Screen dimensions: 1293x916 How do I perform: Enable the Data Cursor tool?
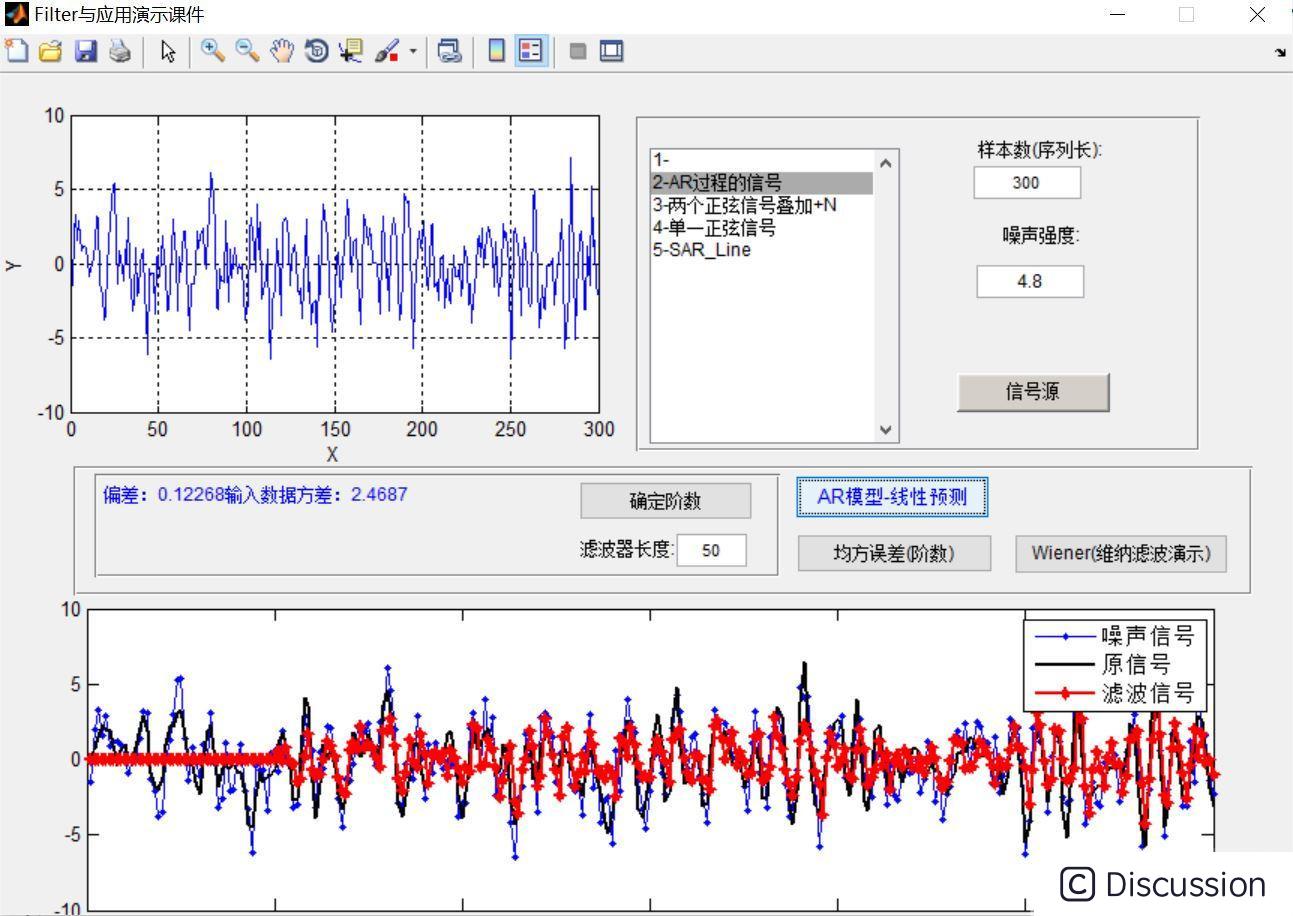tap(350, 51)
